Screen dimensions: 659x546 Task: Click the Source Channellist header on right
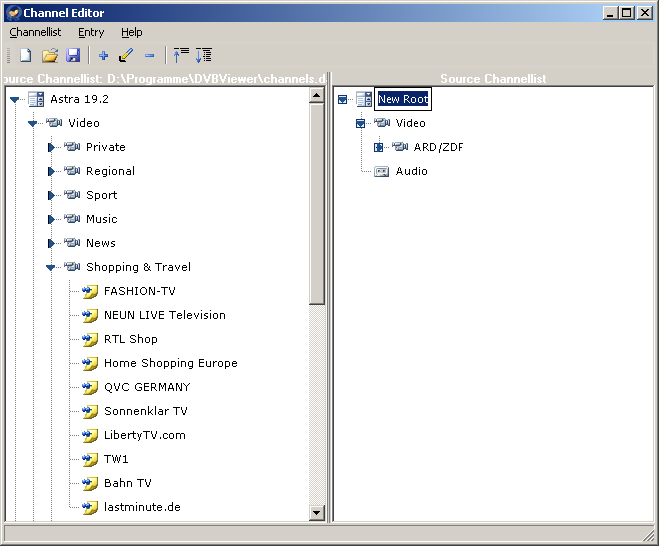click(493, 79)
